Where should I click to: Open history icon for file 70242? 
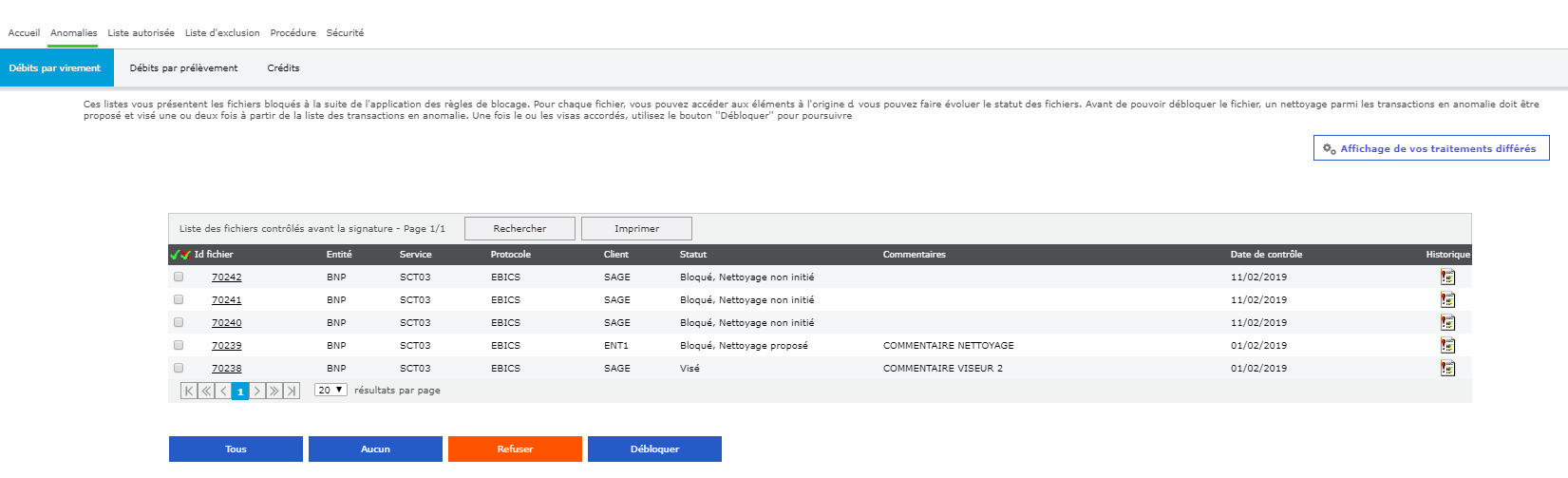(1447, 277)
